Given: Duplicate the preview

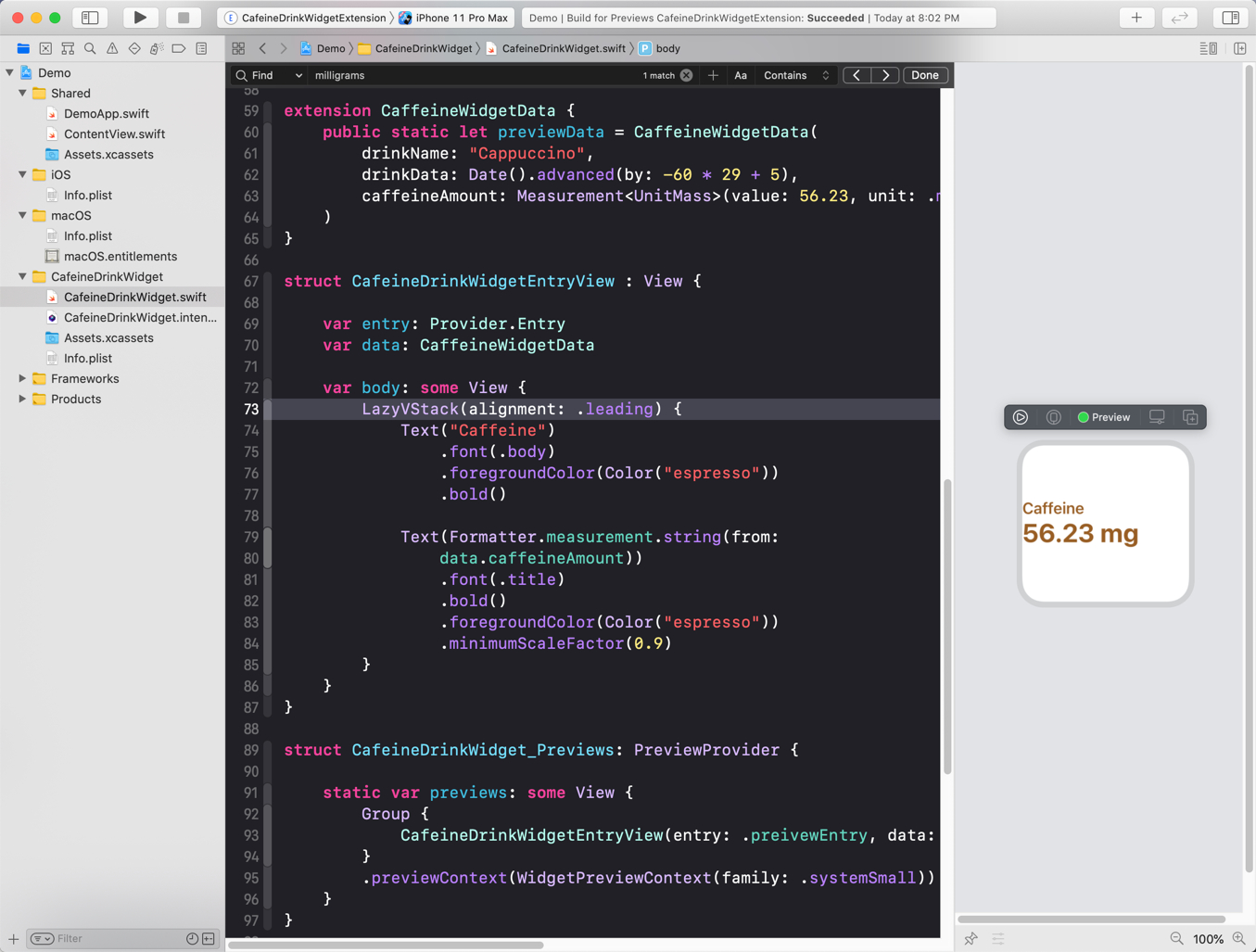Looking at the screenshot, I should [x=1190, y=417].
